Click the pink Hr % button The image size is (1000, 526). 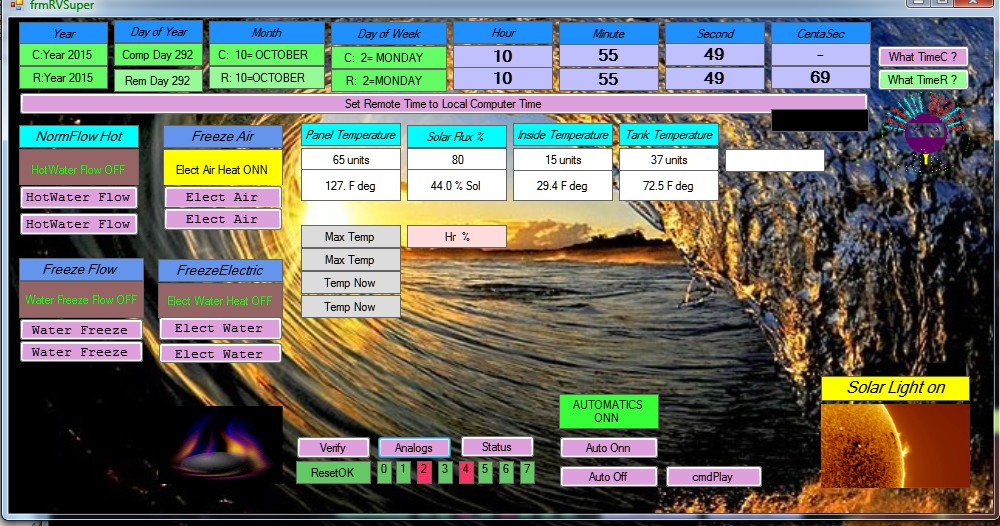pos(457,237)
